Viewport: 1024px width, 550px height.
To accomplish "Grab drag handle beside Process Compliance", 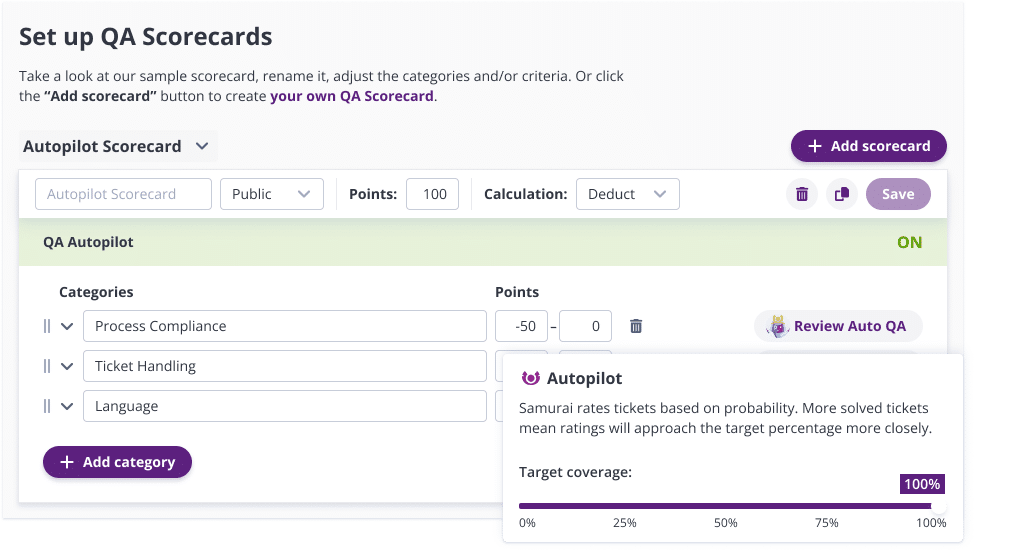I will [47, 326].
